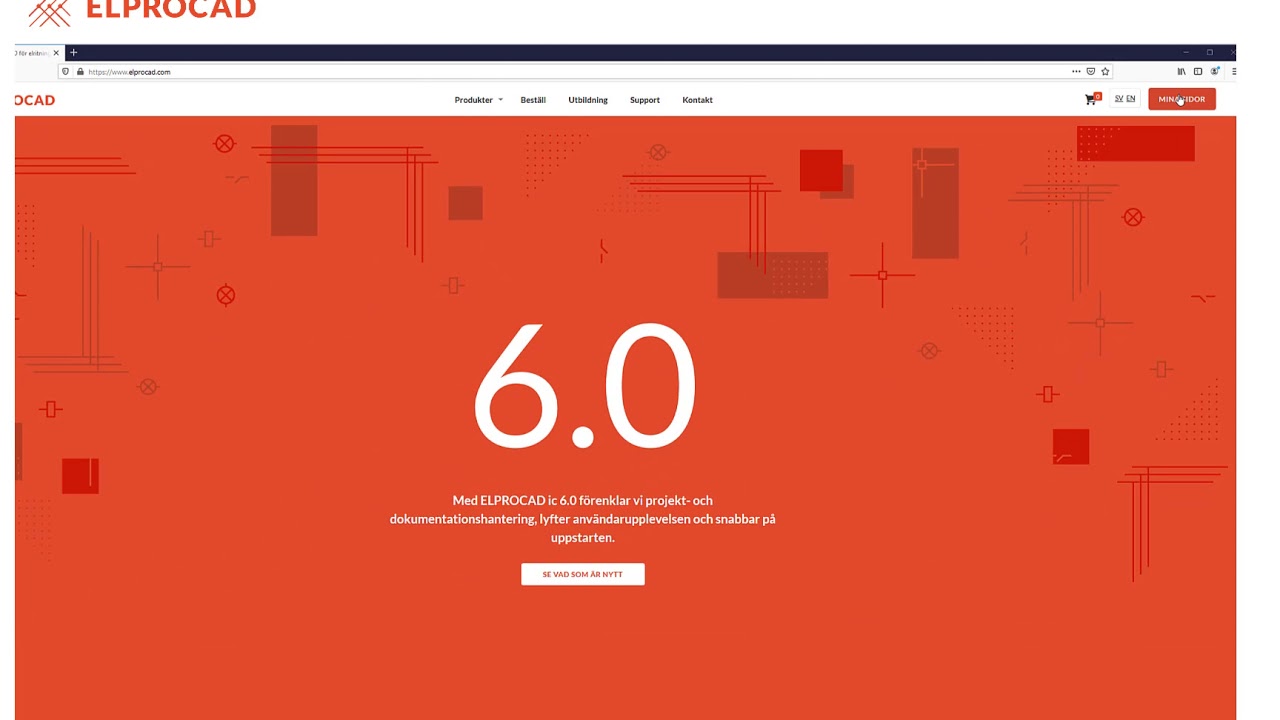Image resolution: width=1280 pixels, height=720 pixels.
Task: Open Firefox page actions three-dot menu
Action: 1076,72
